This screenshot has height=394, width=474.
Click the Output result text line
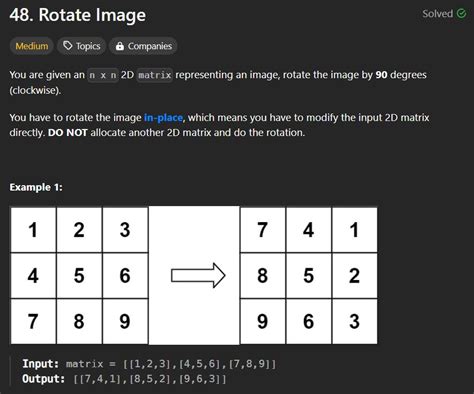pyautogui.click(x=124, y=379)
